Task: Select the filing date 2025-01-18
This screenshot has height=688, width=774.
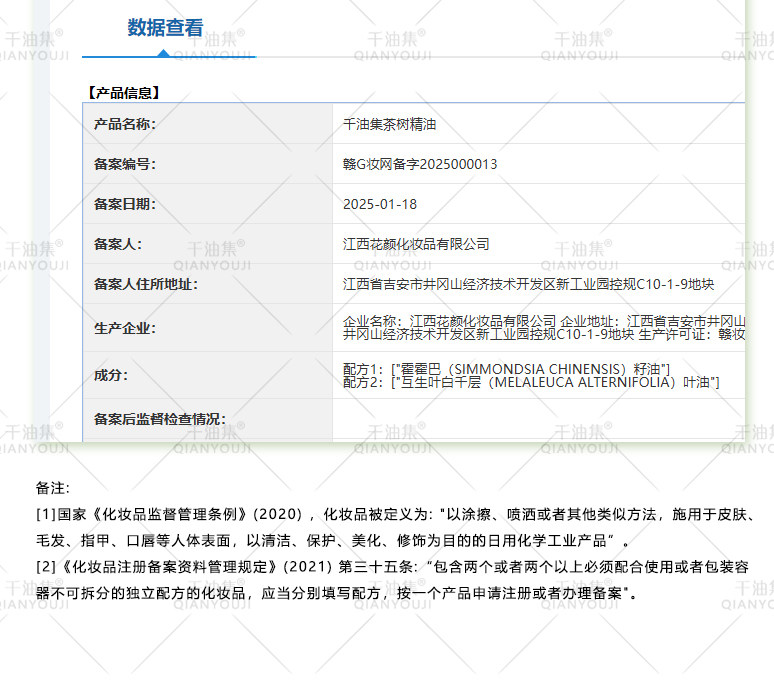Action: click(380, 204)
